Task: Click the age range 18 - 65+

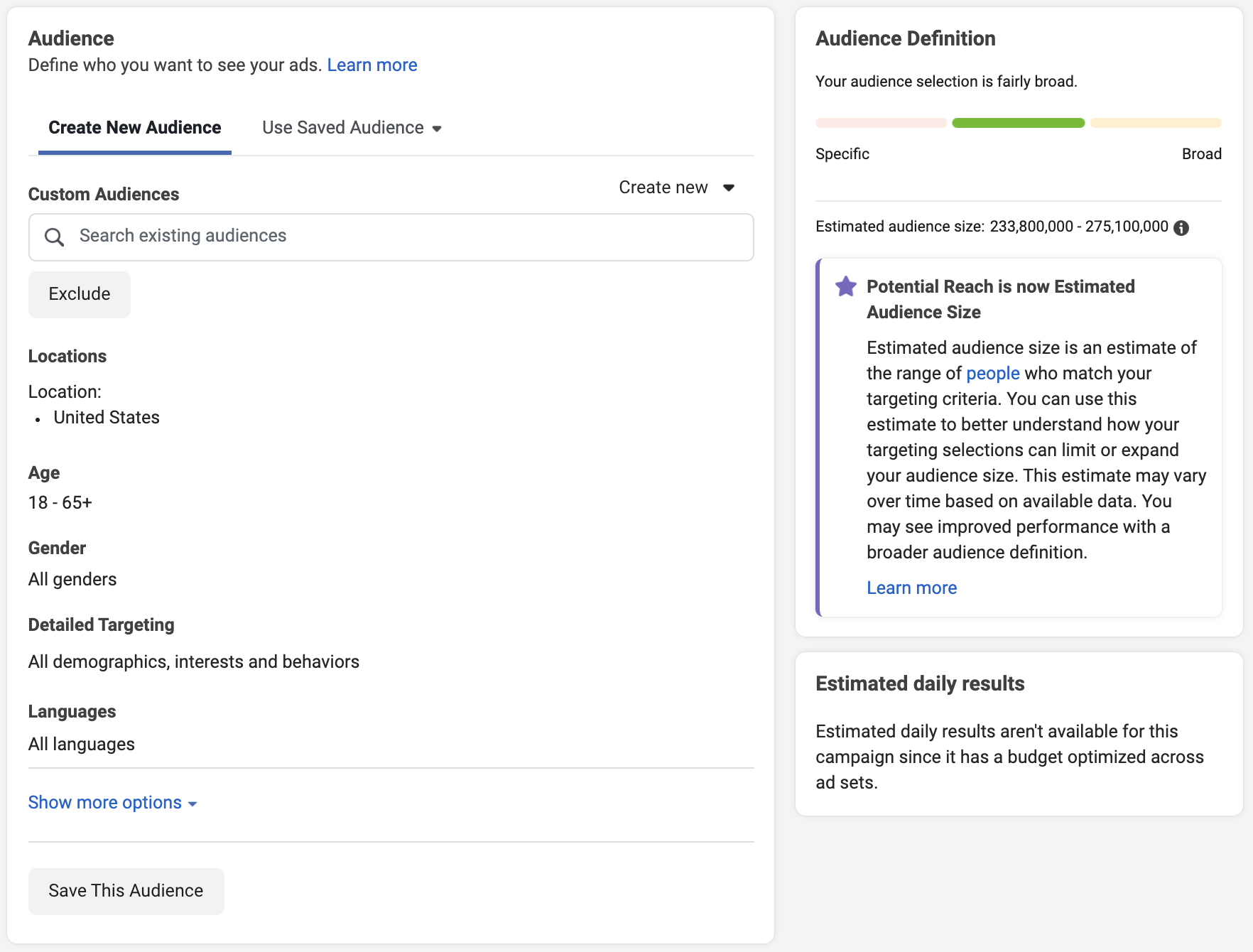Action: (x=60, y=503)
